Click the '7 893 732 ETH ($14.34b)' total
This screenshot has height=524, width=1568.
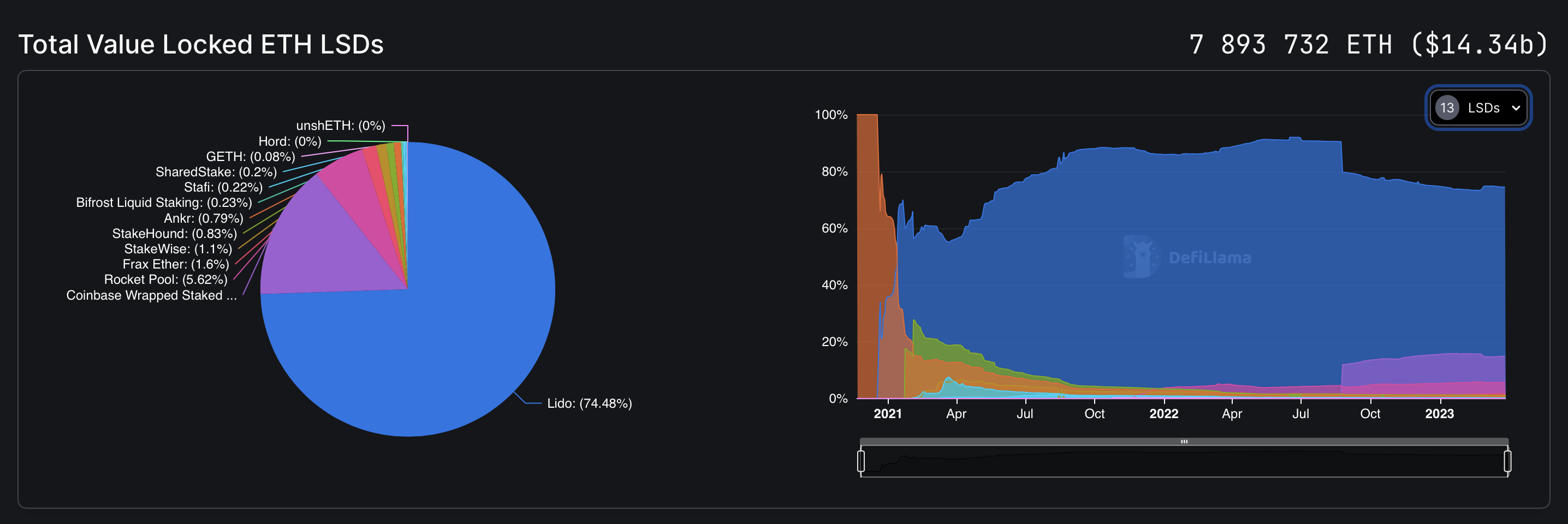tap(1367, 44)
